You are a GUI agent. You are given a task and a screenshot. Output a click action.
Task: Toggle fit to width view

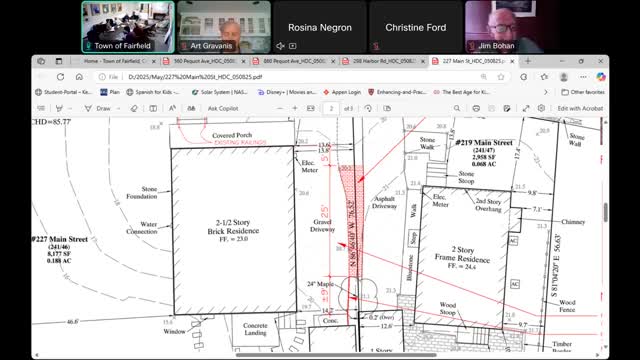pyautogui.click(x=311, y=109)
